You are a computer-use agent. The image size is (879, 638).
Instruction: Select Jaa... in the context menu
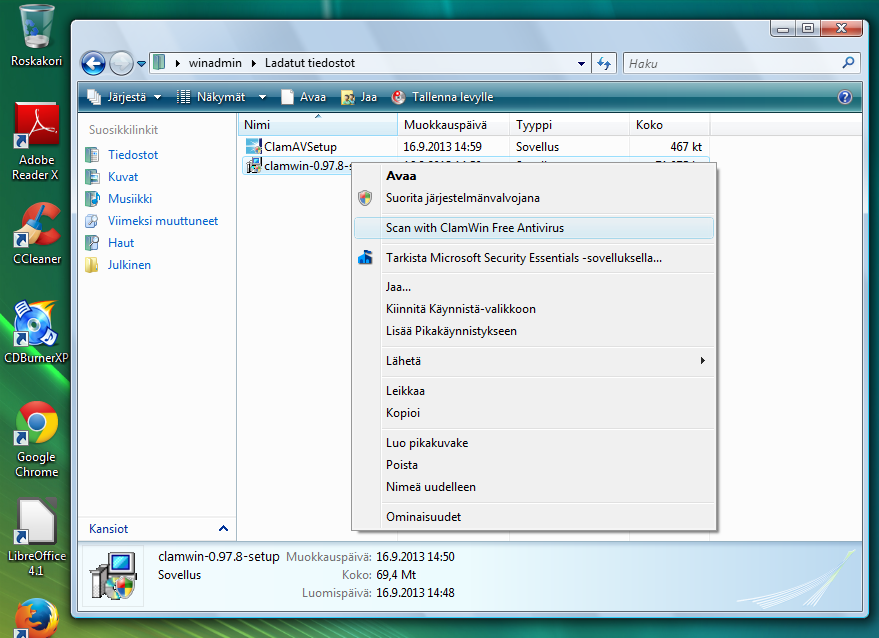coord(534,287)
